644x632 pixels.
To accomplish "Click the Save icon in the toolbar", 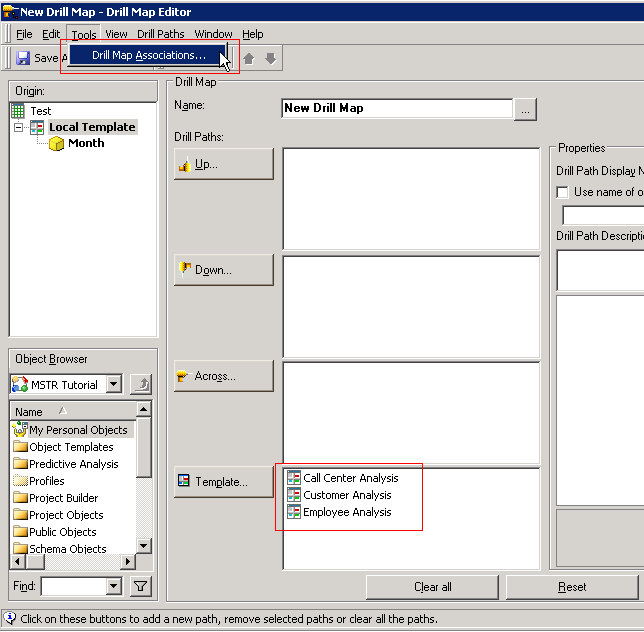I will coord(23,58).
